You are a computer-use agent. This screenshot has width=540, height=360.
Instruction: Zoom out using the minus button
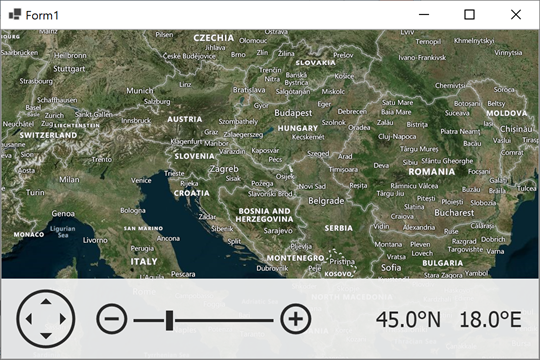click(112, 319)
